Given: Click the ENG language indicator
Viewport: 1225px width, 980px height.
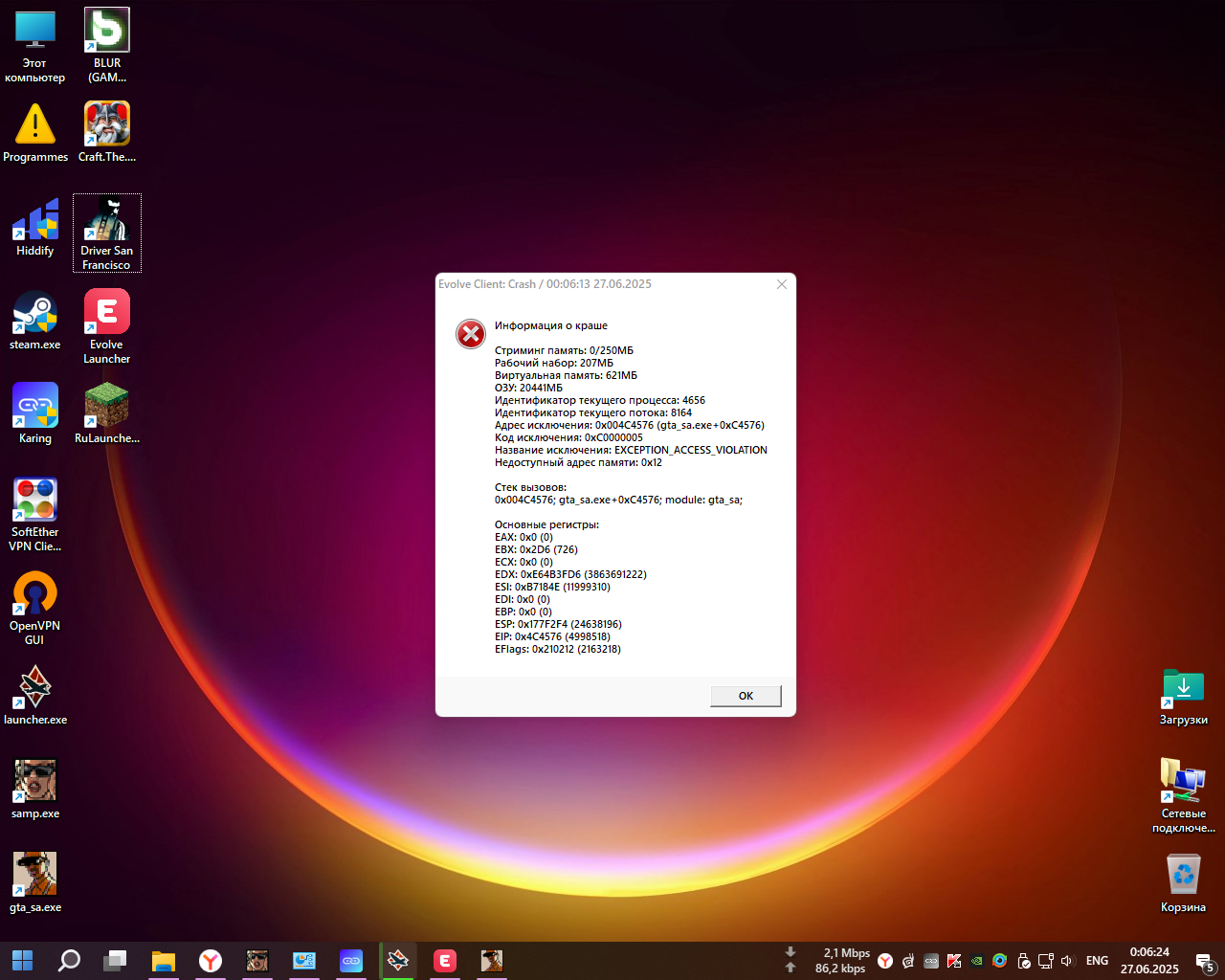Looking at the screenshot, I should coord(1098,961).
